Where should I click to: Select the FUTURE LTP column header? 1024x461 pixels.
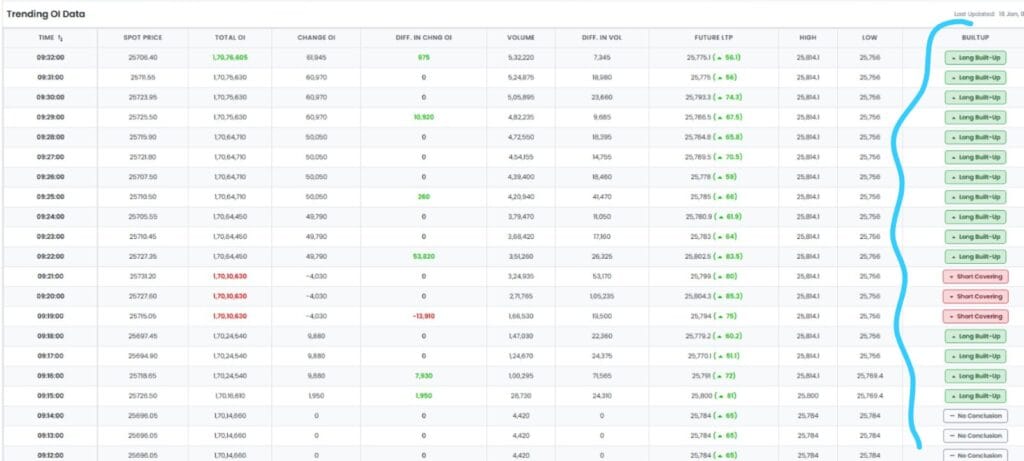[712, 37]
